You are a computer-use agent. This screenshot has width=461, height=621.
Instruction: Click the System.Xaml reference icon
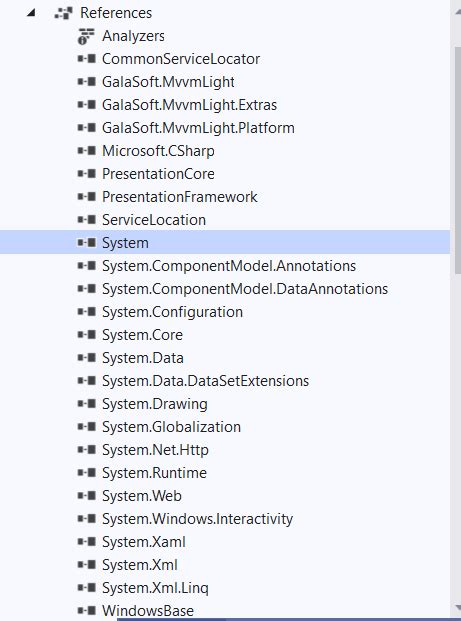(x=87, y=541)
